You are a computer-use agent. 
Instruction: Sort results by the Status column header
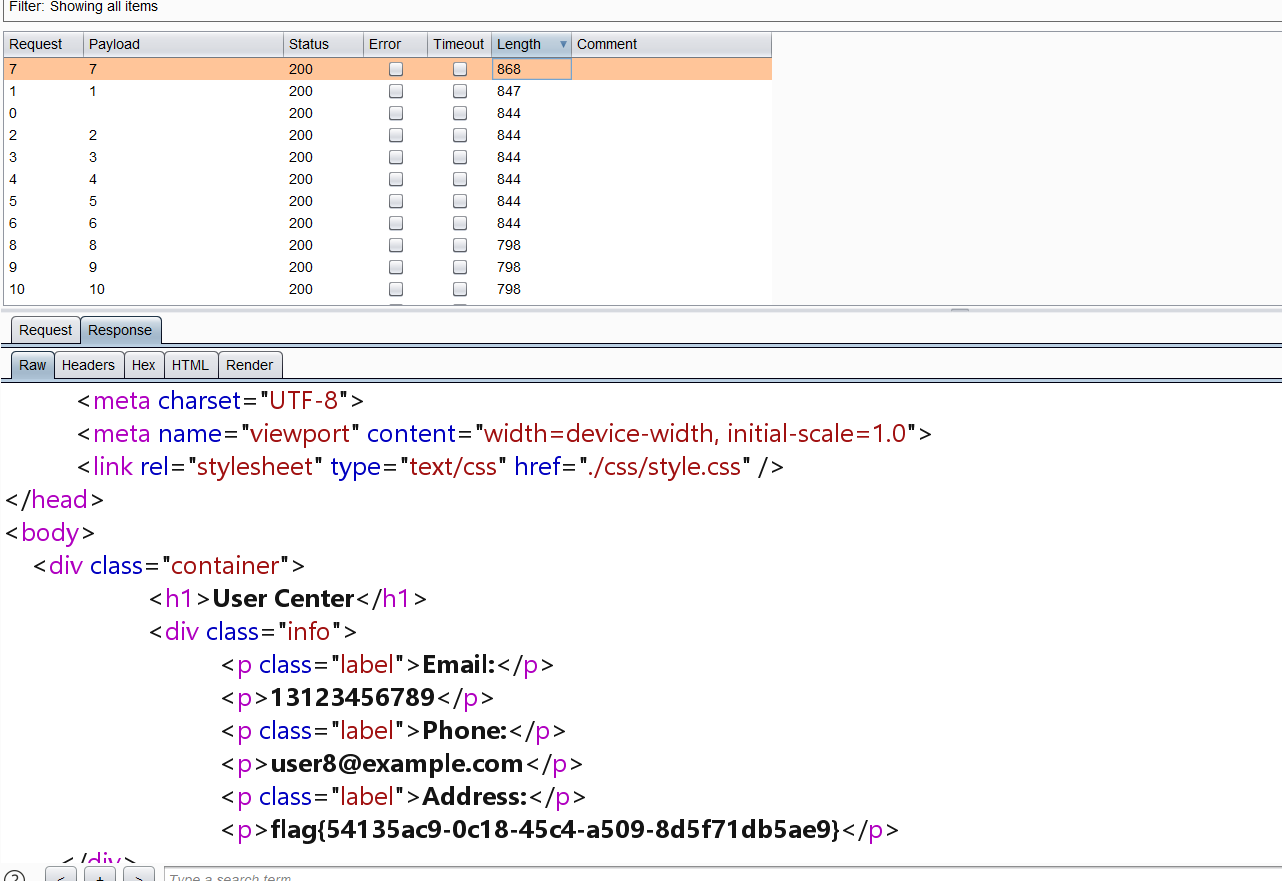coord(324,44)
